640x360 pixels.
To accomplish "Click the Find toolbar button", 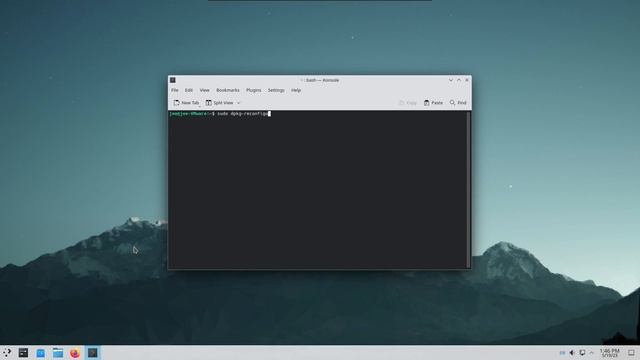I will pyautogui.click(x=458, y=103).
